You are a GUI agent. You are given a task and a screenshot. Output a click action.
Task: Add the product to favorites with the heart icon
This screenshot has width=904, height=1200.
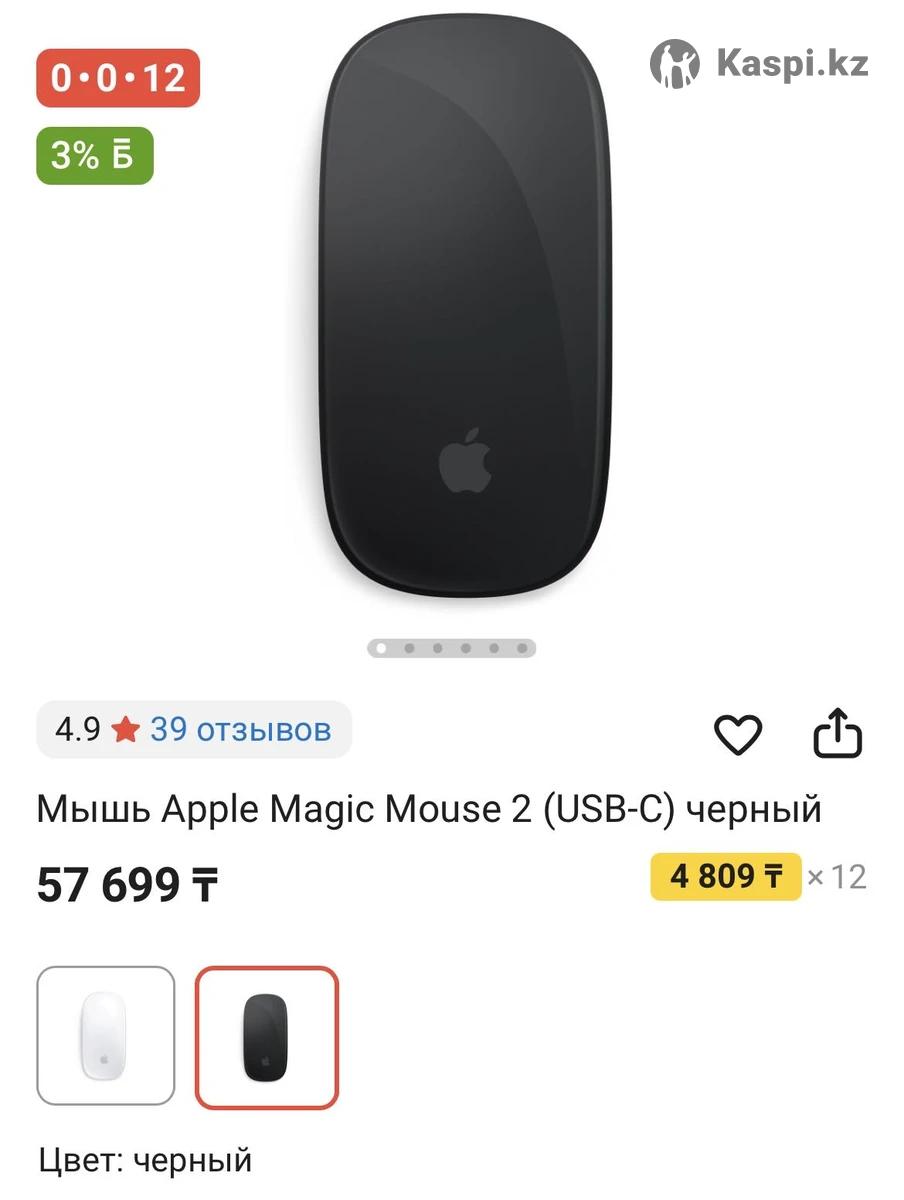[x=738, y=735]
